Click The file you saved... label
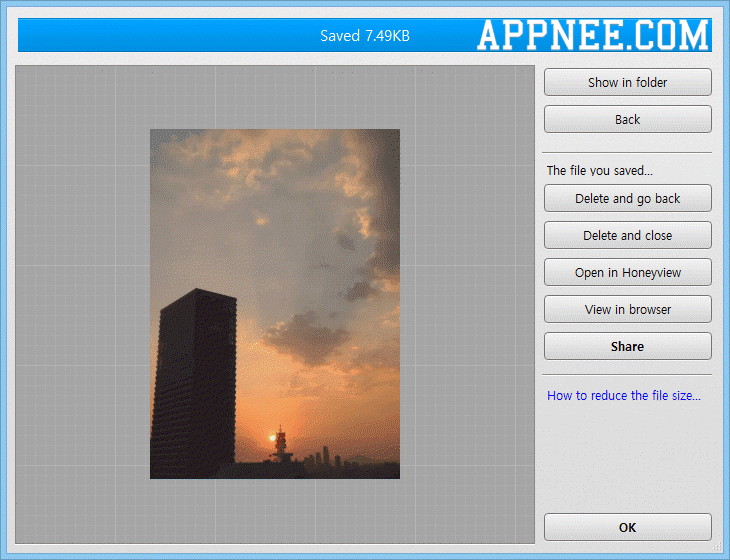The width and height of the screenshot is (730, 560). click(x=600, y=170)
